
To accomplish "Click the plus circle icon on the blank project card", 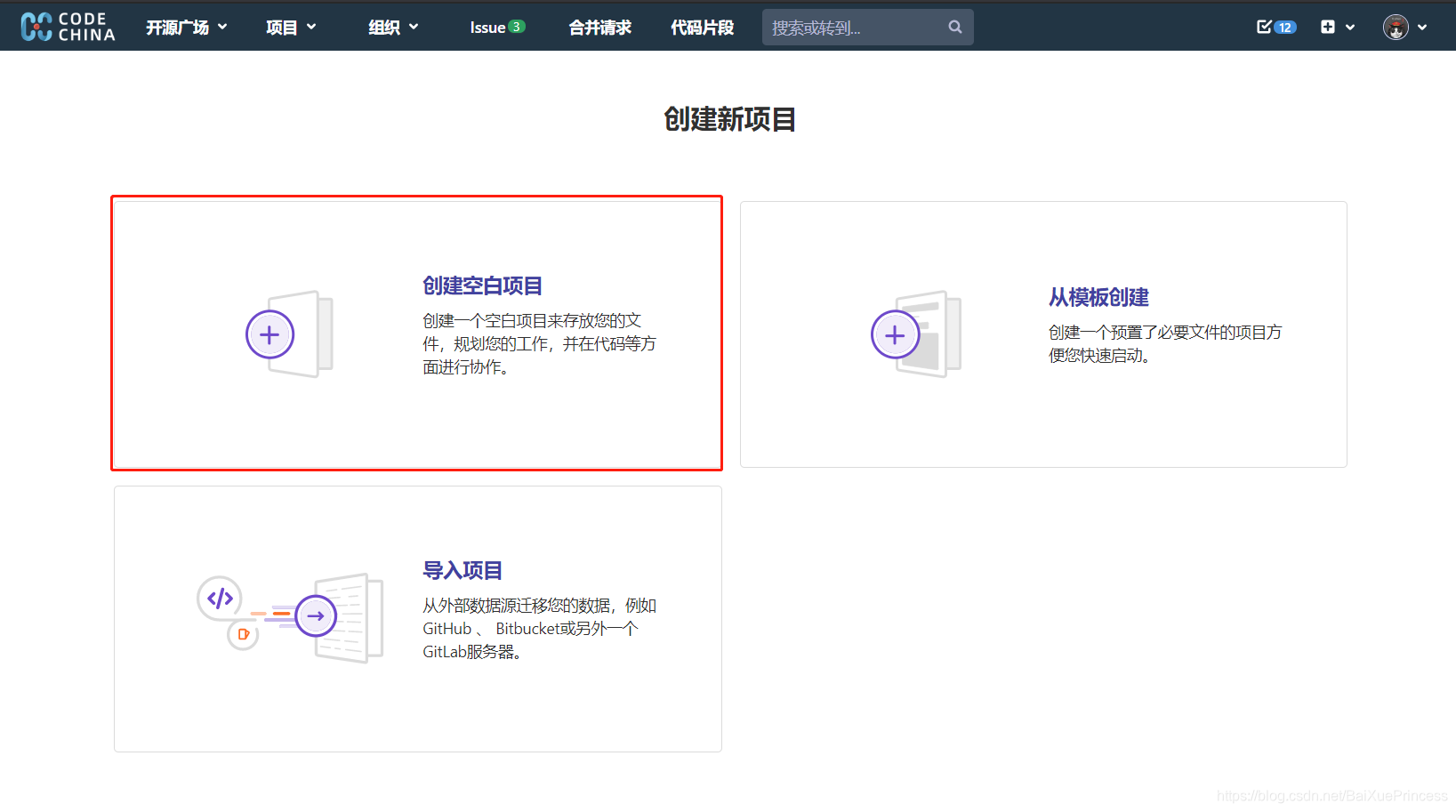I will [269, 334].
